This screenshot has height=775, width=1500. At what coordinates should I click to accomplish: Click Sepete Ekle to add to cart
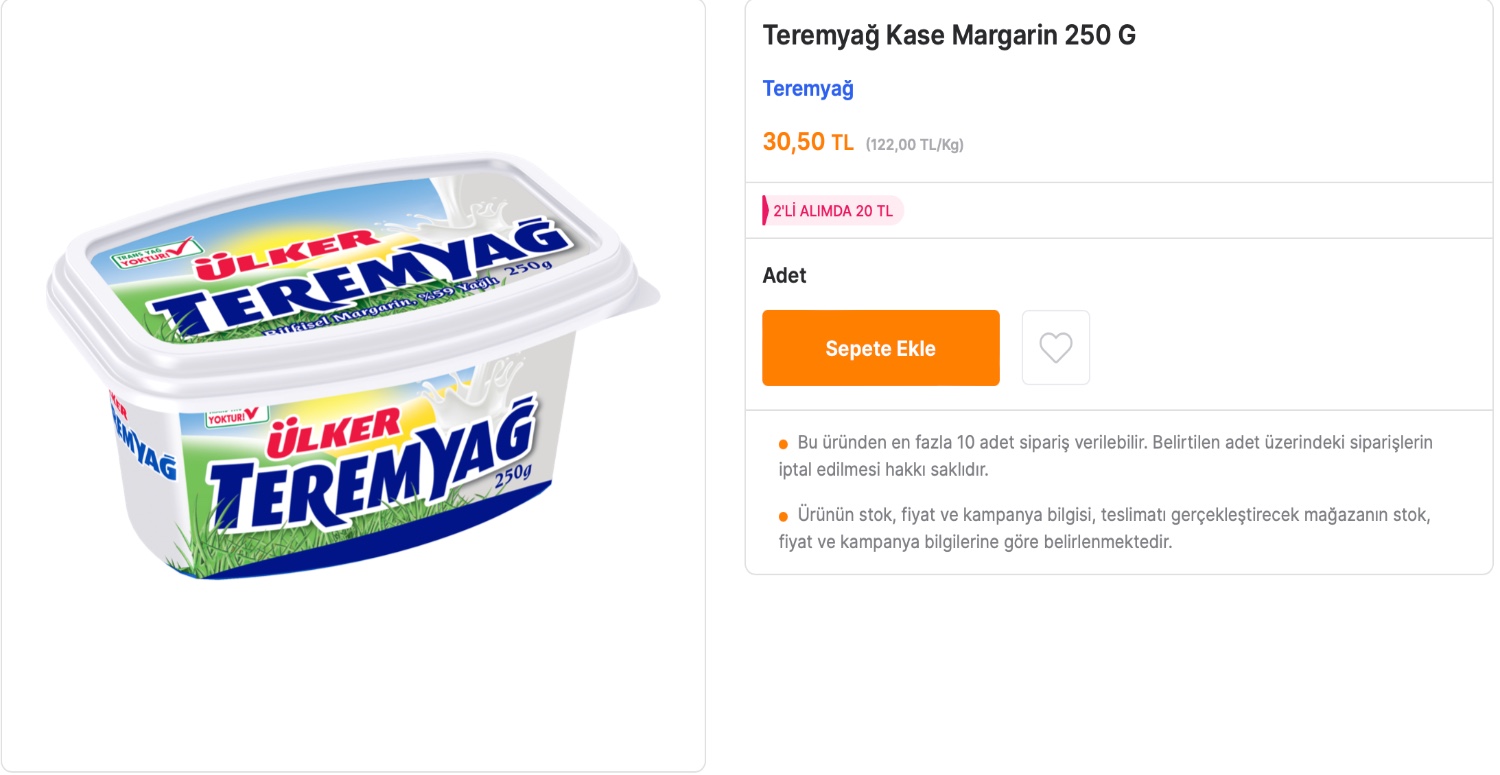880,347
